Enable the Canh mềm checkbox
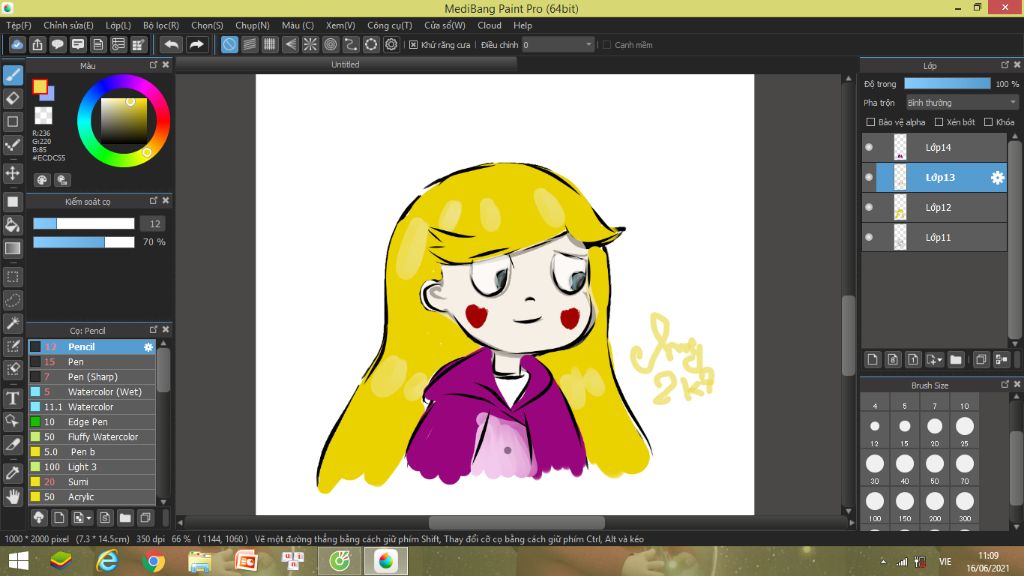1024x576 pixels. 607,45
